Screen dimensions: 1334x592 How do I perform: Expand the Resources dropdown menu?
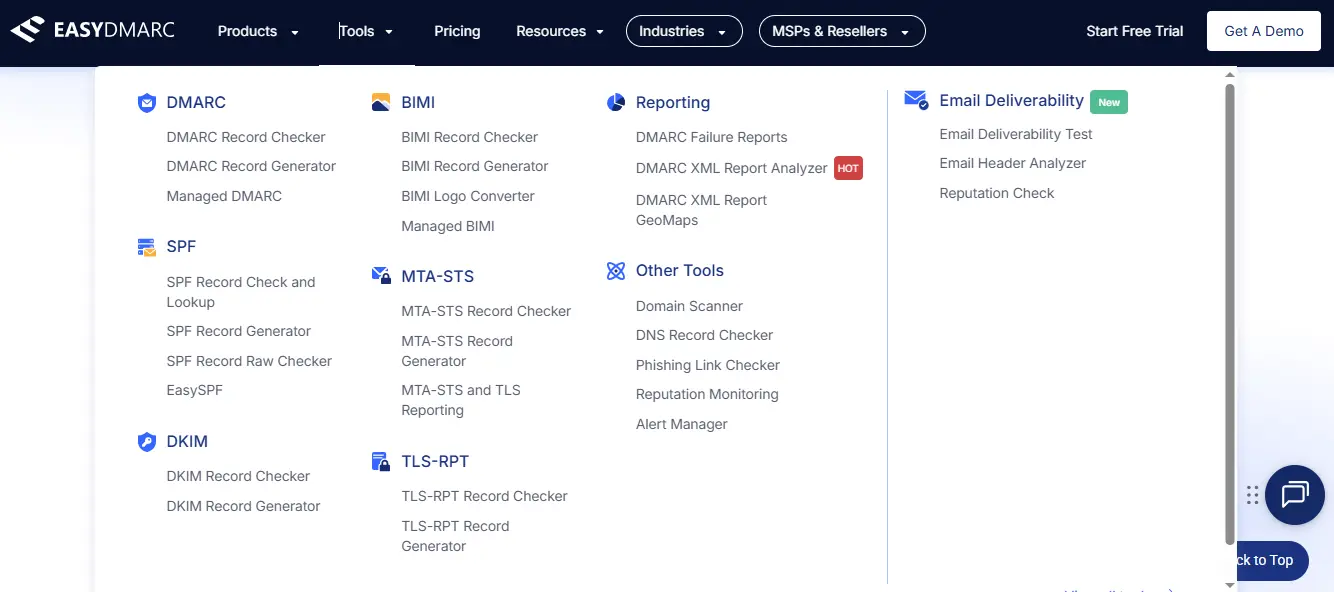point(560,31)
